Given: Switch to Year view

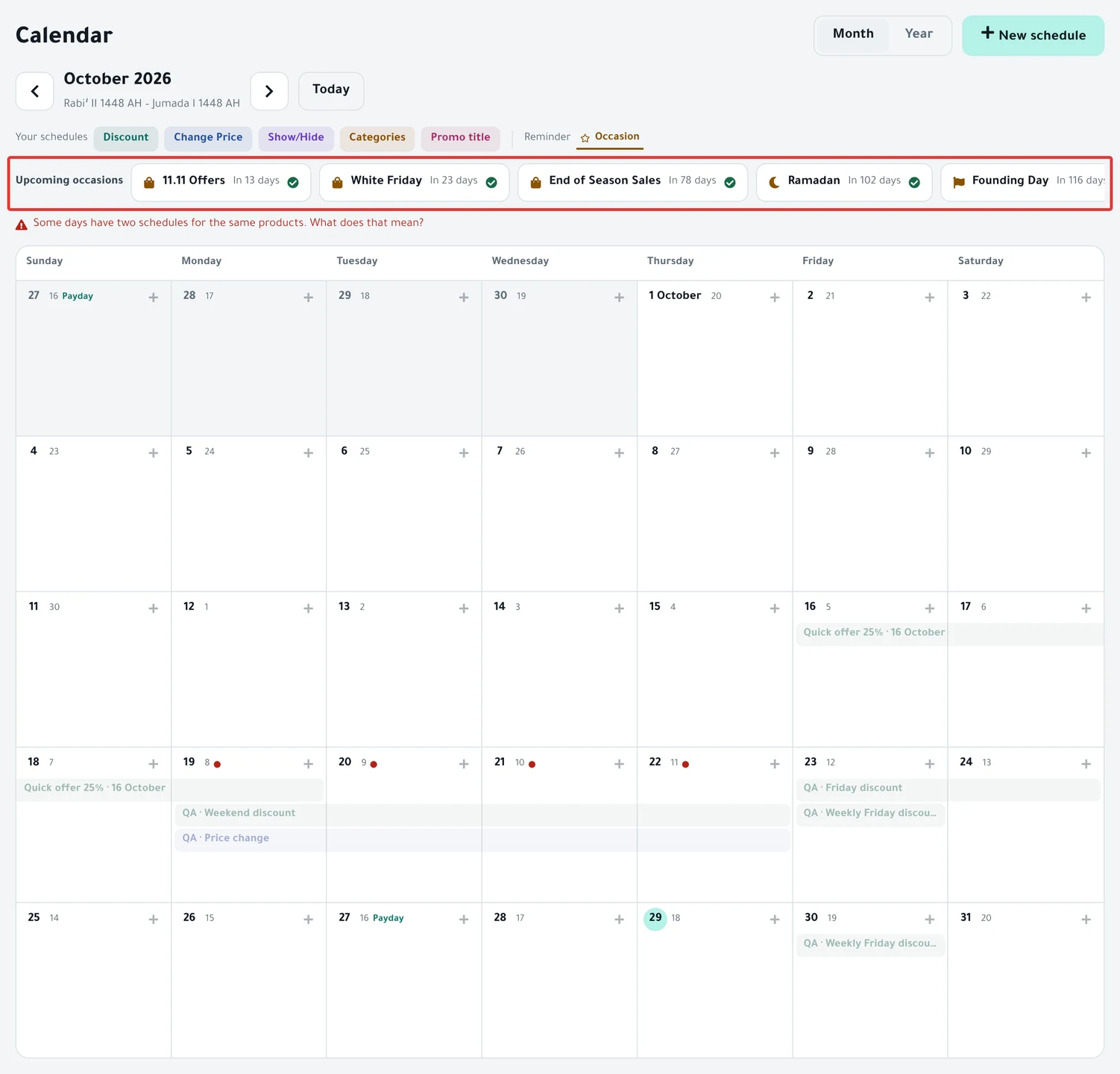Looking at the screenshot, I should [919, 34].
